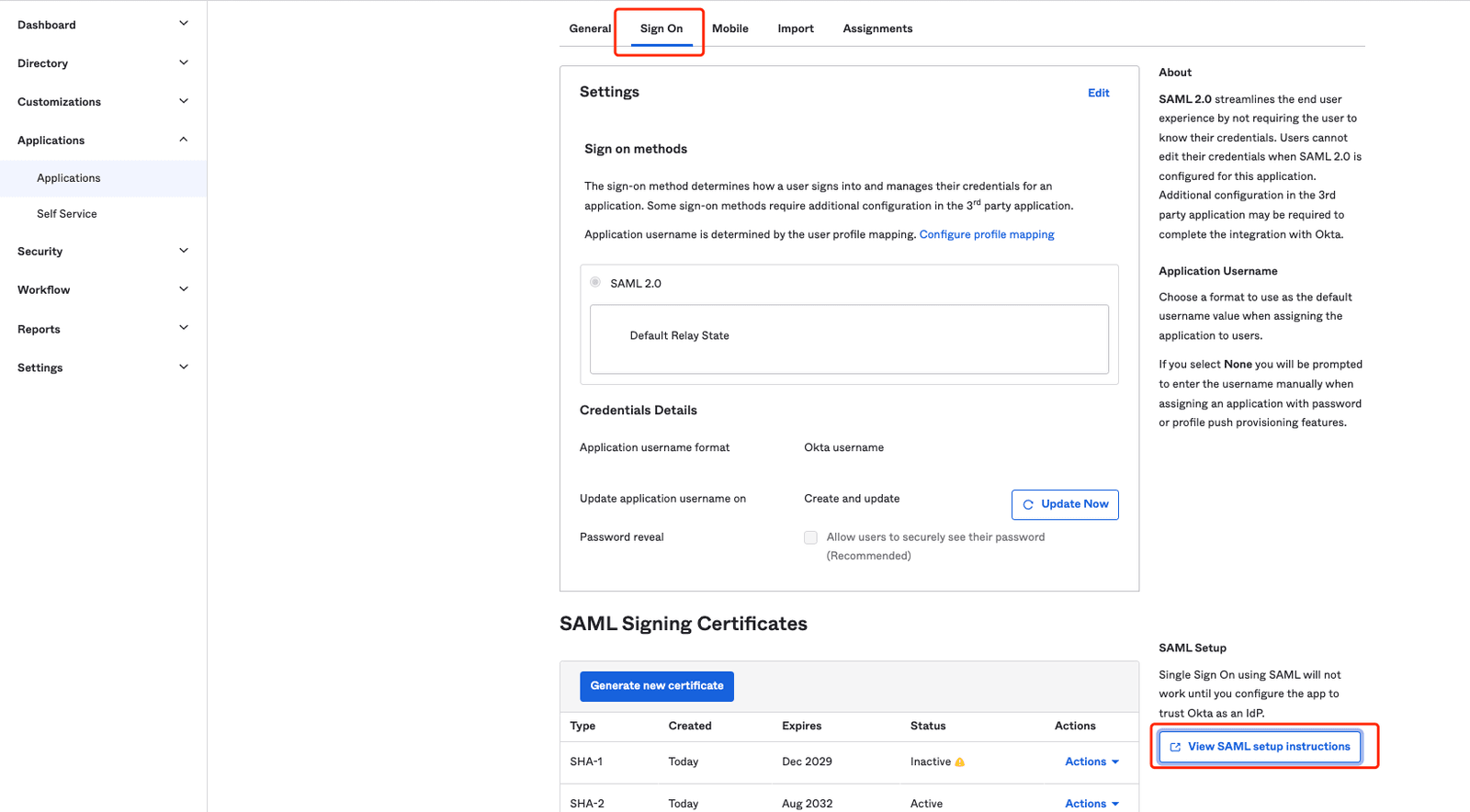
Task: Open Actions dropdown arrow for SHA-1 certificate
Action: (1115, 762)
